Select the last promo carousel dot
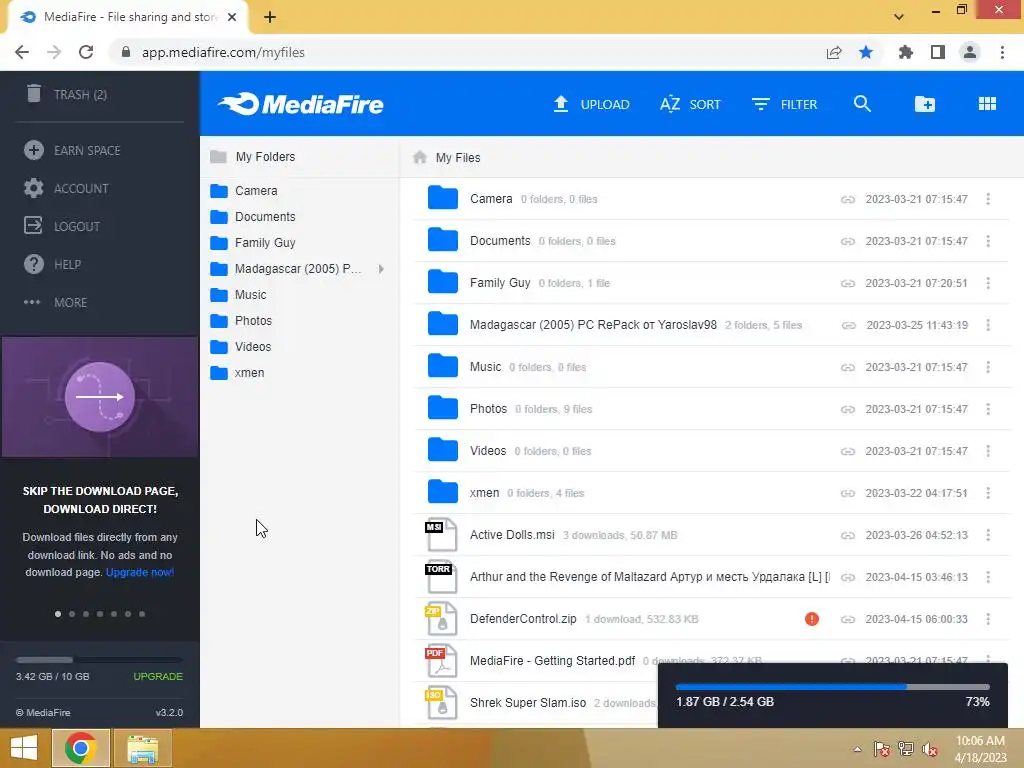This screenshot has height=768, width=1024. pos(142,614)
